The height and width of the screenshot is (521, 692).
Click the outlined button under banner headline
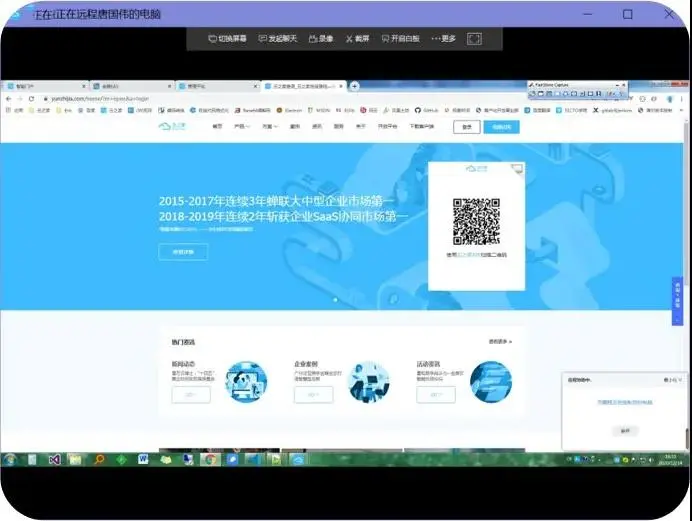pyautogui.click(x=183, y=252)
